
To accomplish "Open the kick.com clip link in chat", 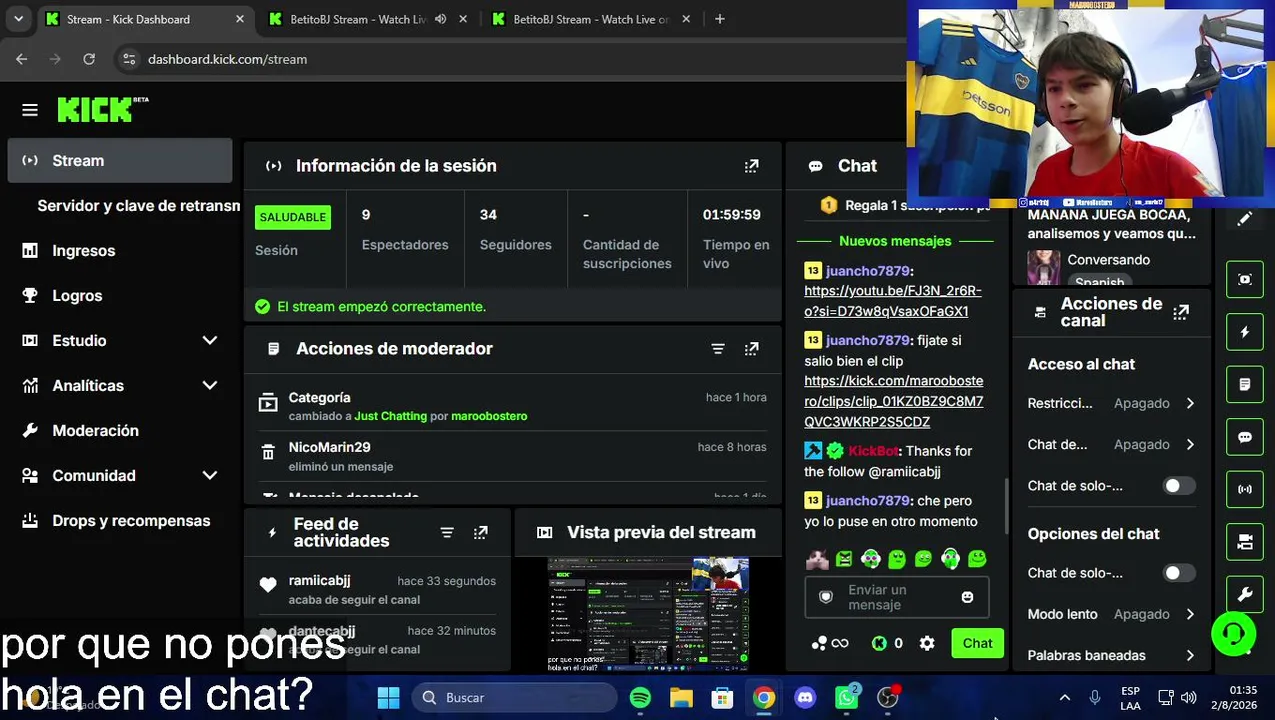I will pos(893,401).
